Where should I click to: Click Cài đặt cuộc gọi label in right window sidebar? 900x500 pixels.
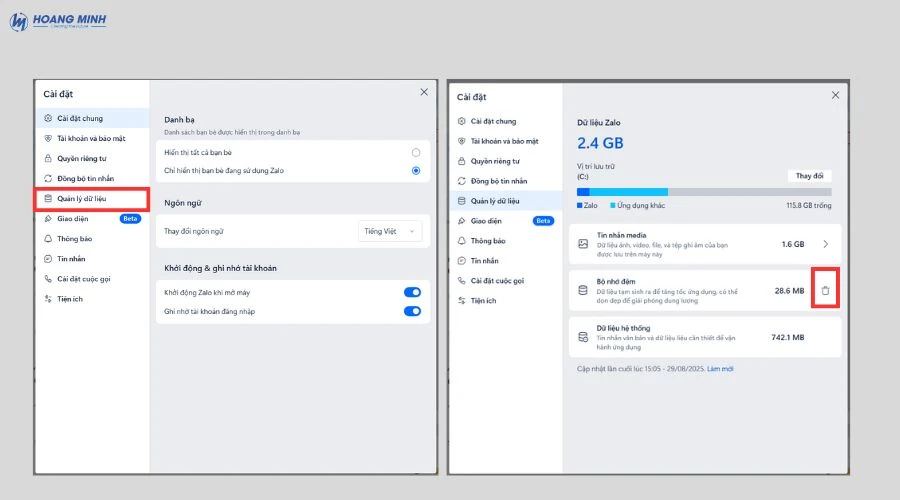pos(497,281)
